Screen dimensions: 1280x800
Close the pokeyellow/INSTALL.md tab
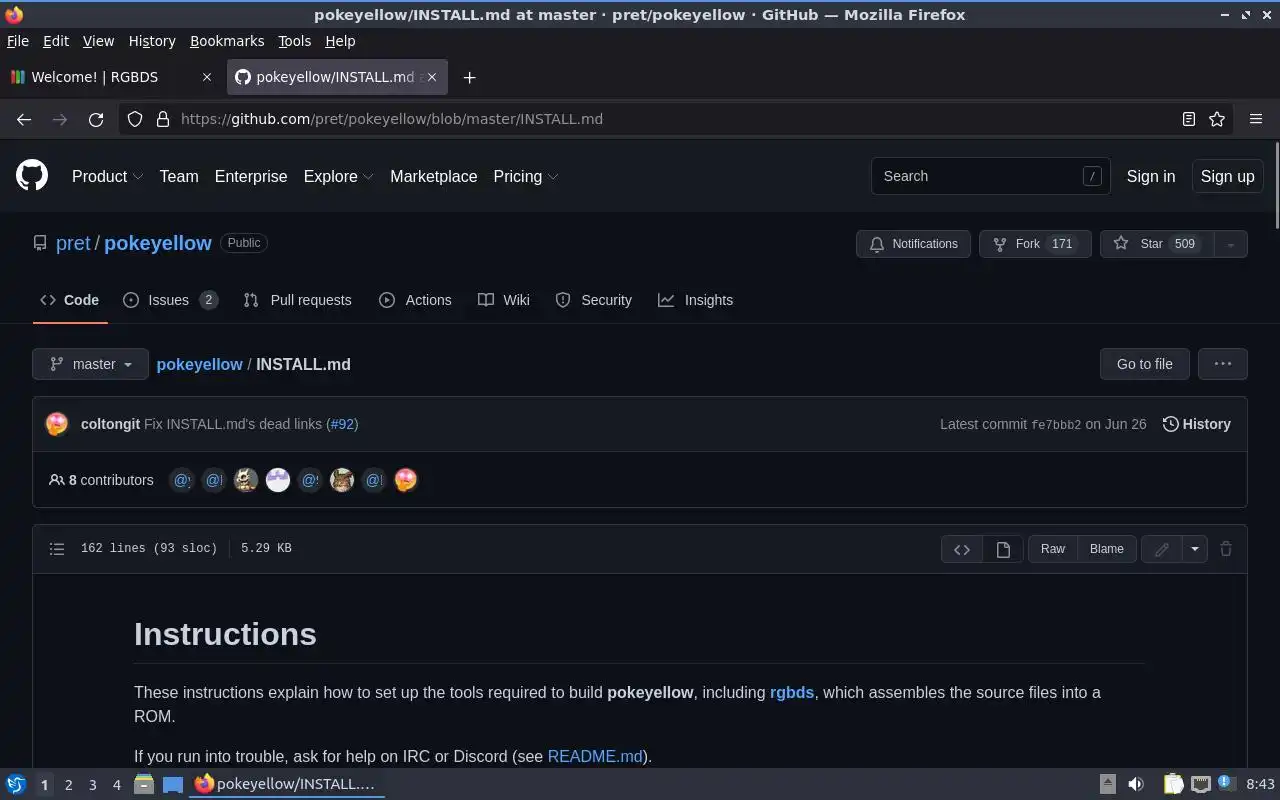(x=432, y=77)
